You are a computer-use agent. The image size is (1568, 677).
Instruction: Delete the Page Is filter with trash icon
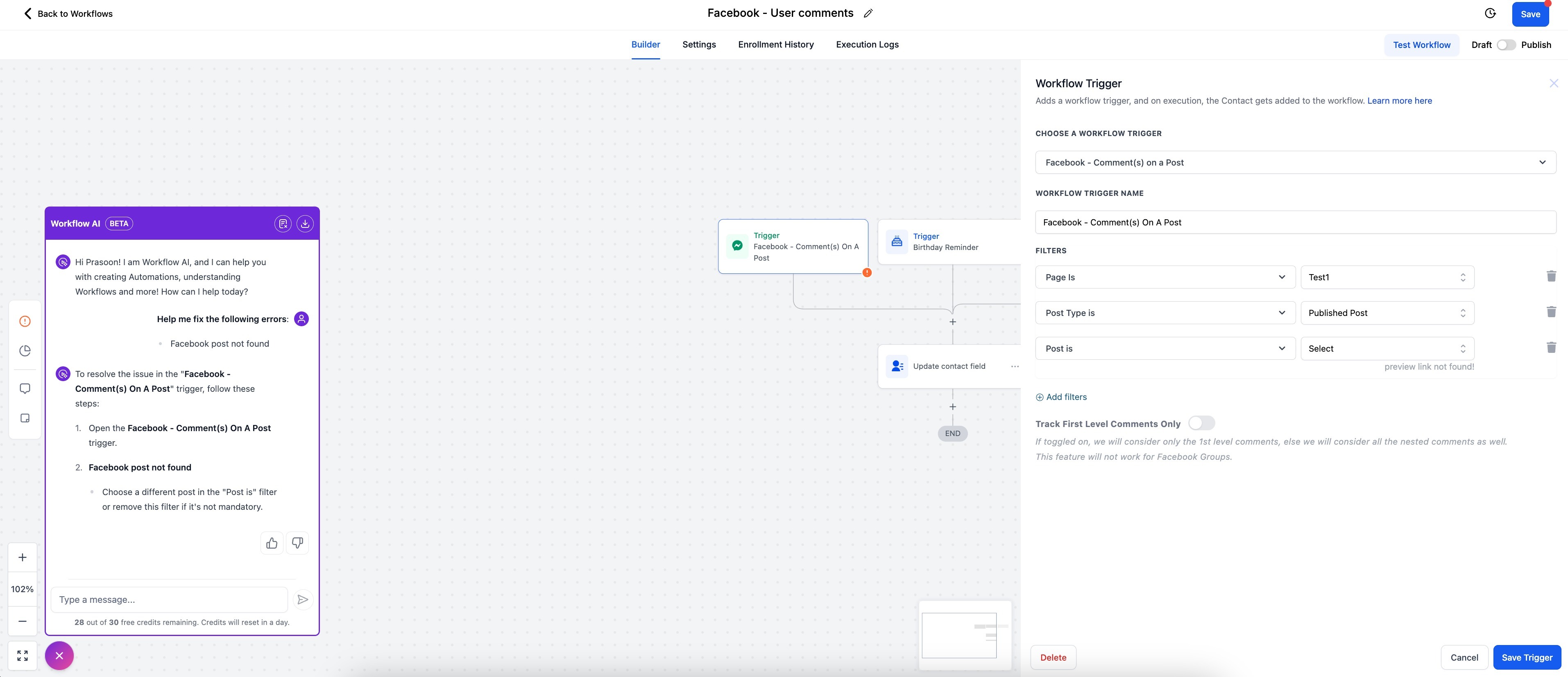pos(1551,276)
